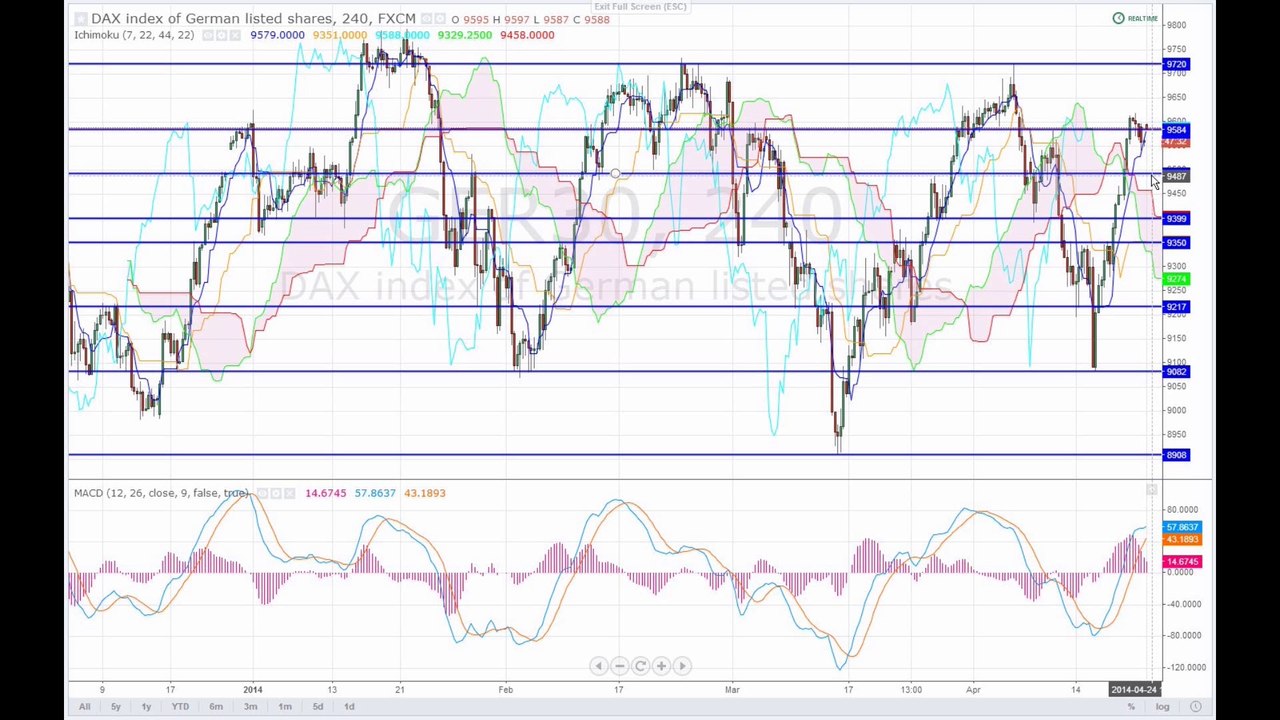Click the MACD (12, 26, close, 9) legend label
1280x720 pixels.
pos(162,493)
